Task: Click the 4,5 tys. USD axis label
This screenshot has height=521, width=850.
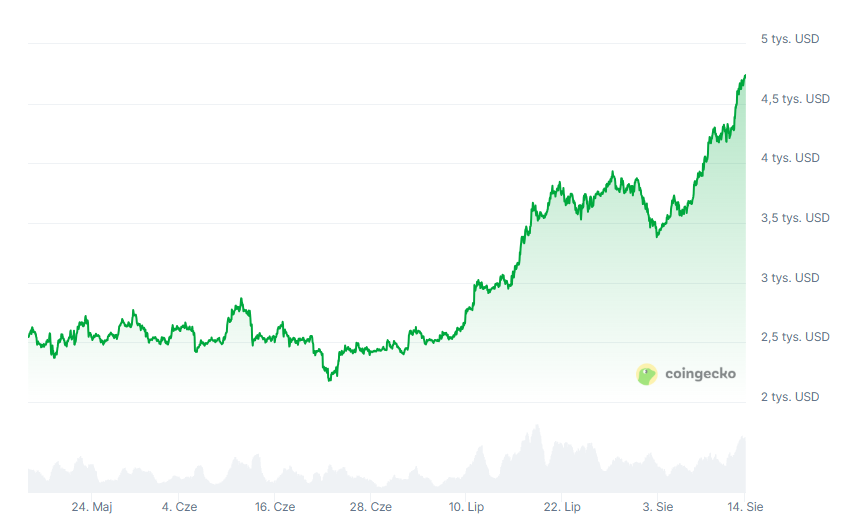Action: 795,99
